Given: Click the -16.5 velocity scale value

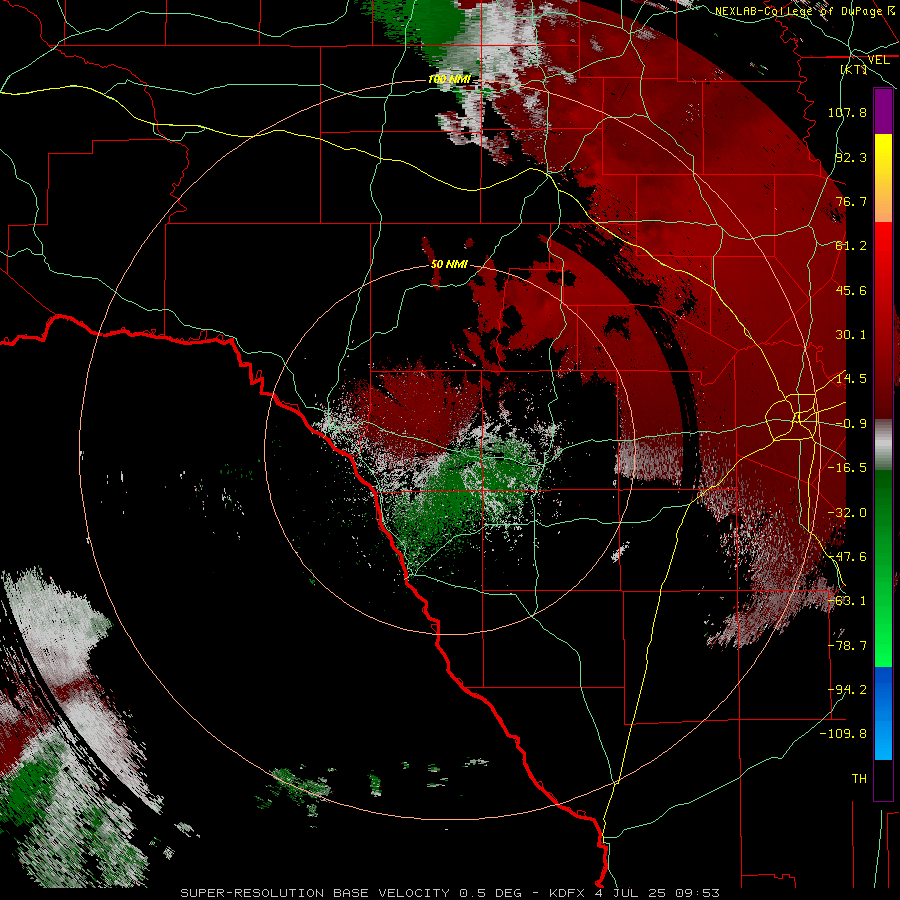Looking at the screenshot, I should point(847,468).
